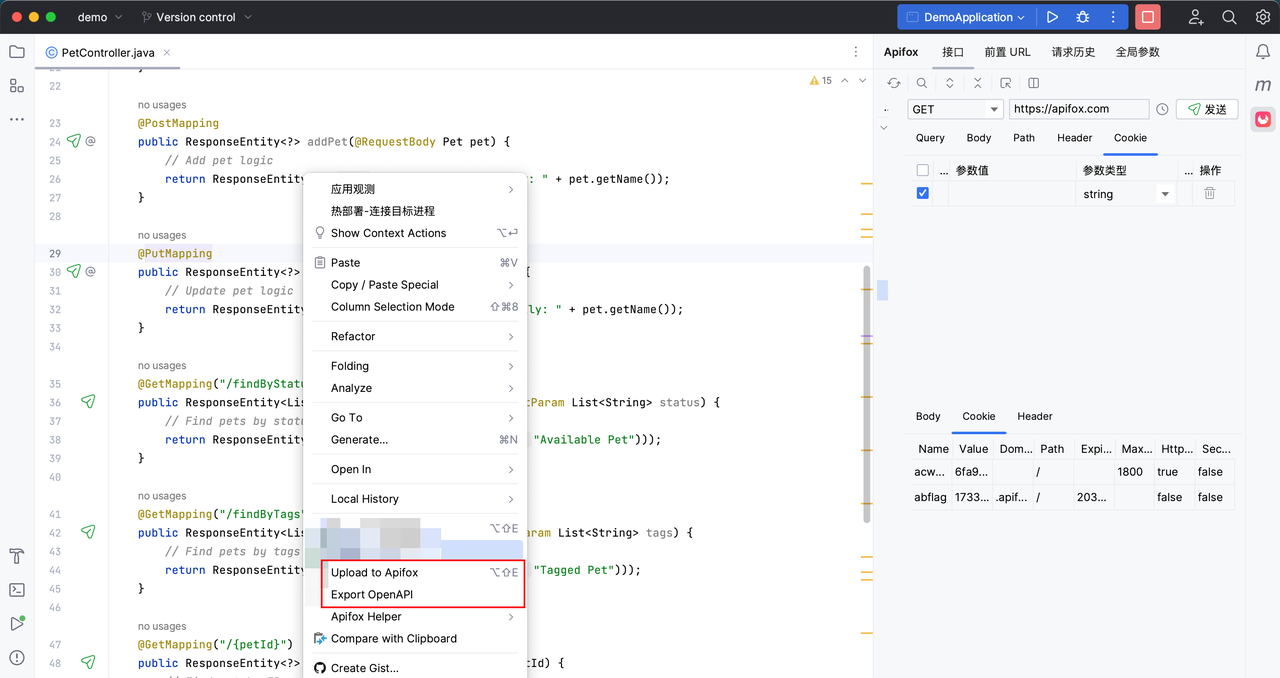The width and height of the screenshot is (1280, 678).
Task: Expand all in Apifox panel toolbar
Action: [950, 83]
